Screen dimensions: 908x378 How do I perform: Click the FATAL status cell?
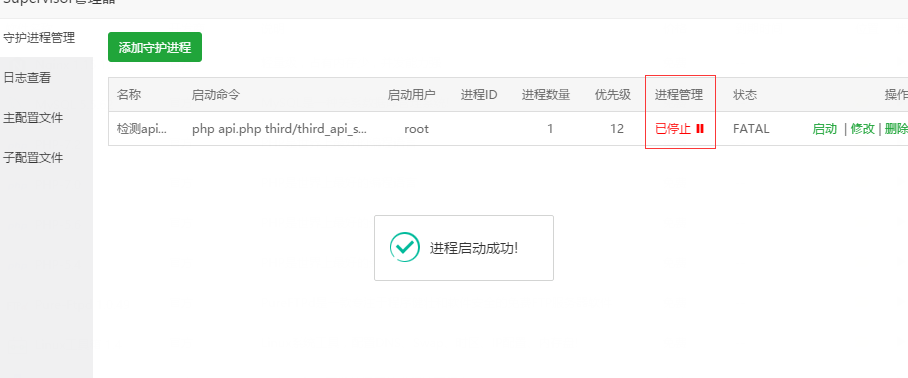[x=751, y=129]
